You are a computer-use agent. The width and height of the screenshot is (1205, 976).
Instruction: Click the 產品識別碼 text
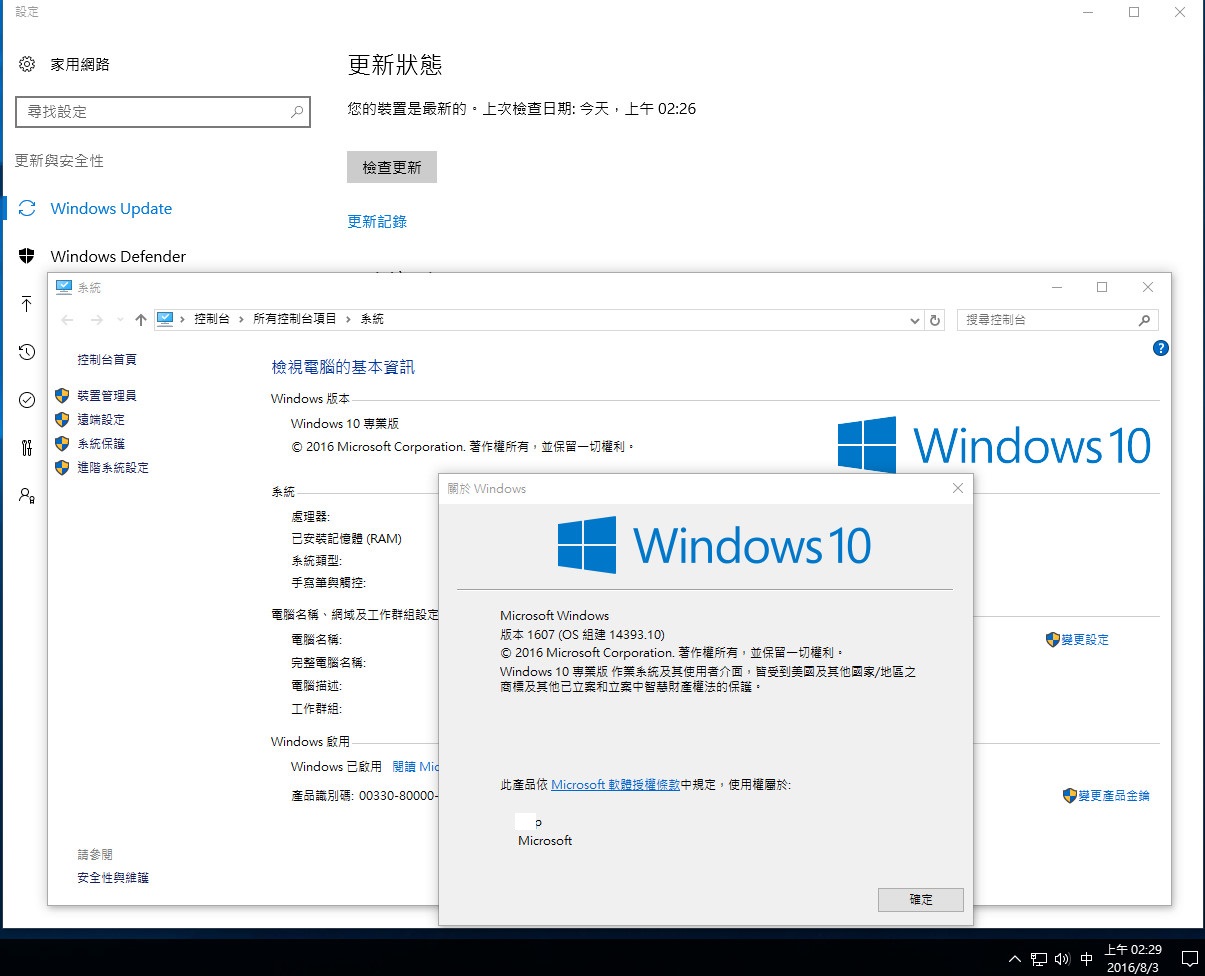pyautogui.click(x=364, y=795)
